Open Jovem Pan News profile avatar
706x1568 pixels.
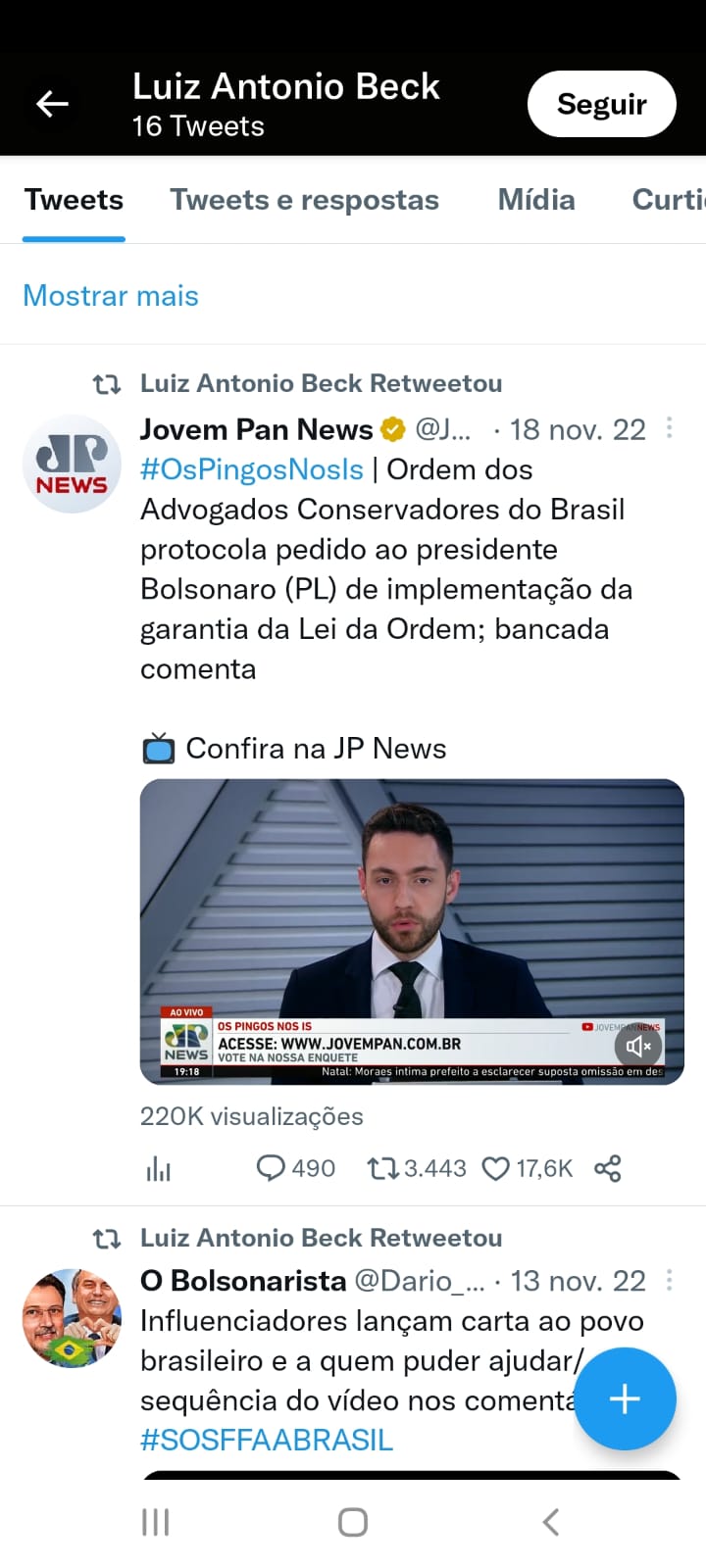72,464
